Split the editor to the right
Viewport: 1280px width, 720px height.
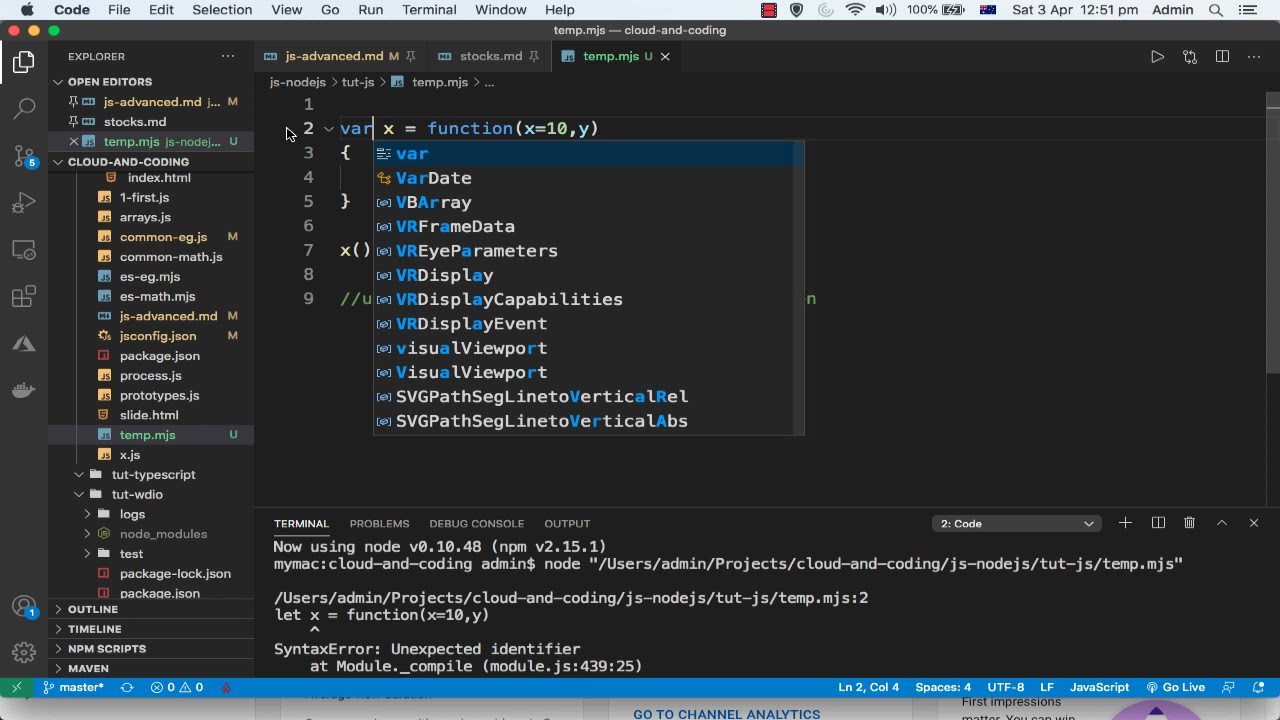[1222, 57]
